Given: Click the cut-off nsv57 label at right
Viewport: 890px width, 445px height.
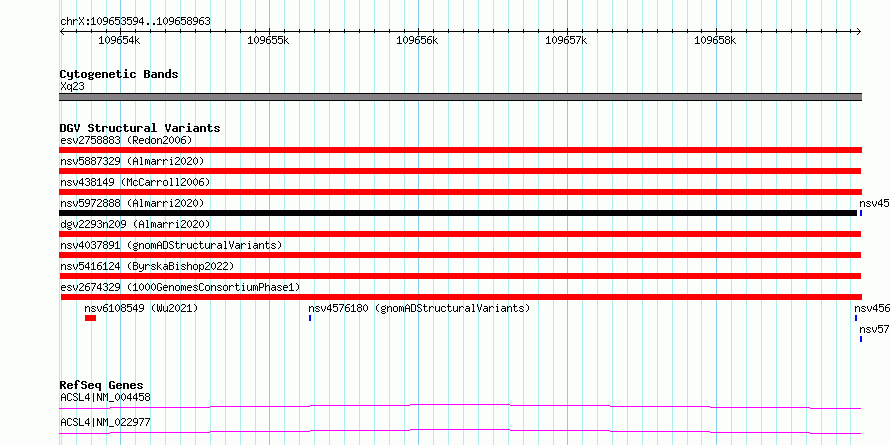Looking at the screenshot, I should point(874,329).
